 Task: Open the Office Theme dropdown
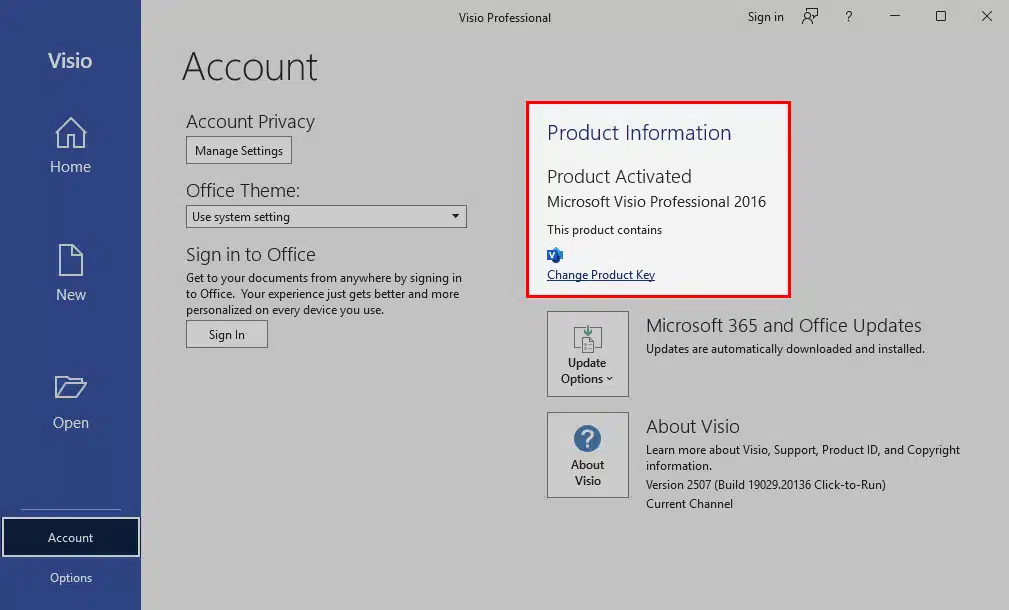click(x=326, y=217)
